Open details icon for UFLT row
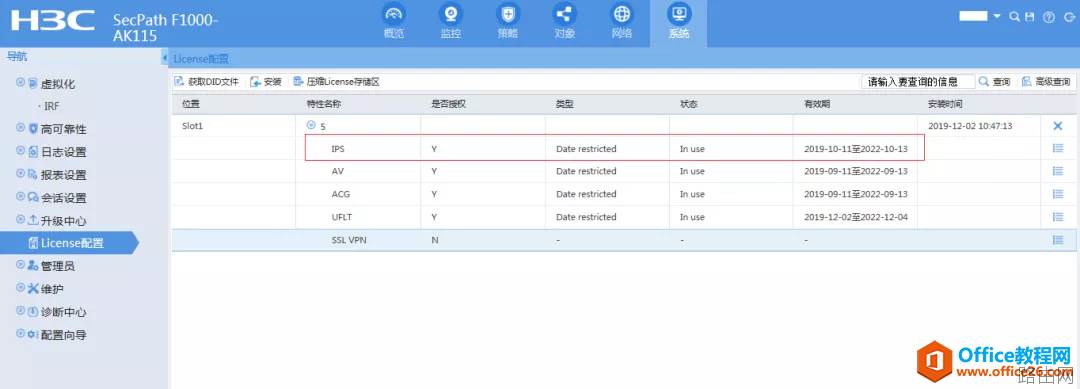 click(x=1058, y=217)
